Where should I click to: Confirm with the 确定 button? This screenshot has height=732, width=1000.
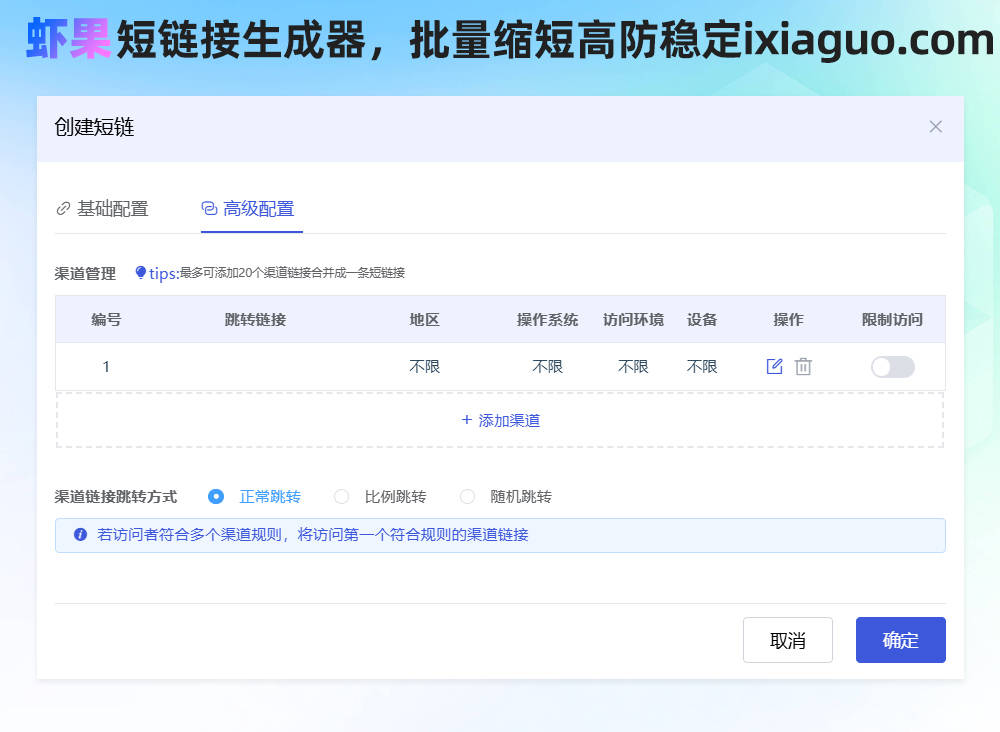pyautogui.click(x=900, y=640)
